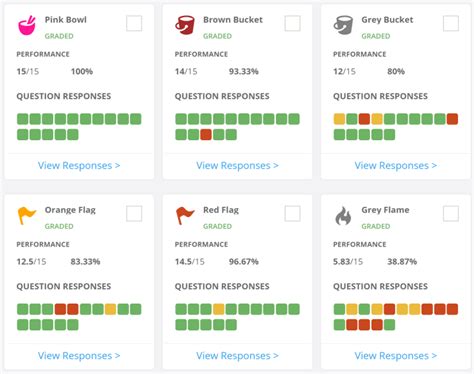Click the Grey Flame avatar icon
Screen dimensions: 474x374
pyautogui.click(x=343, y=216)
